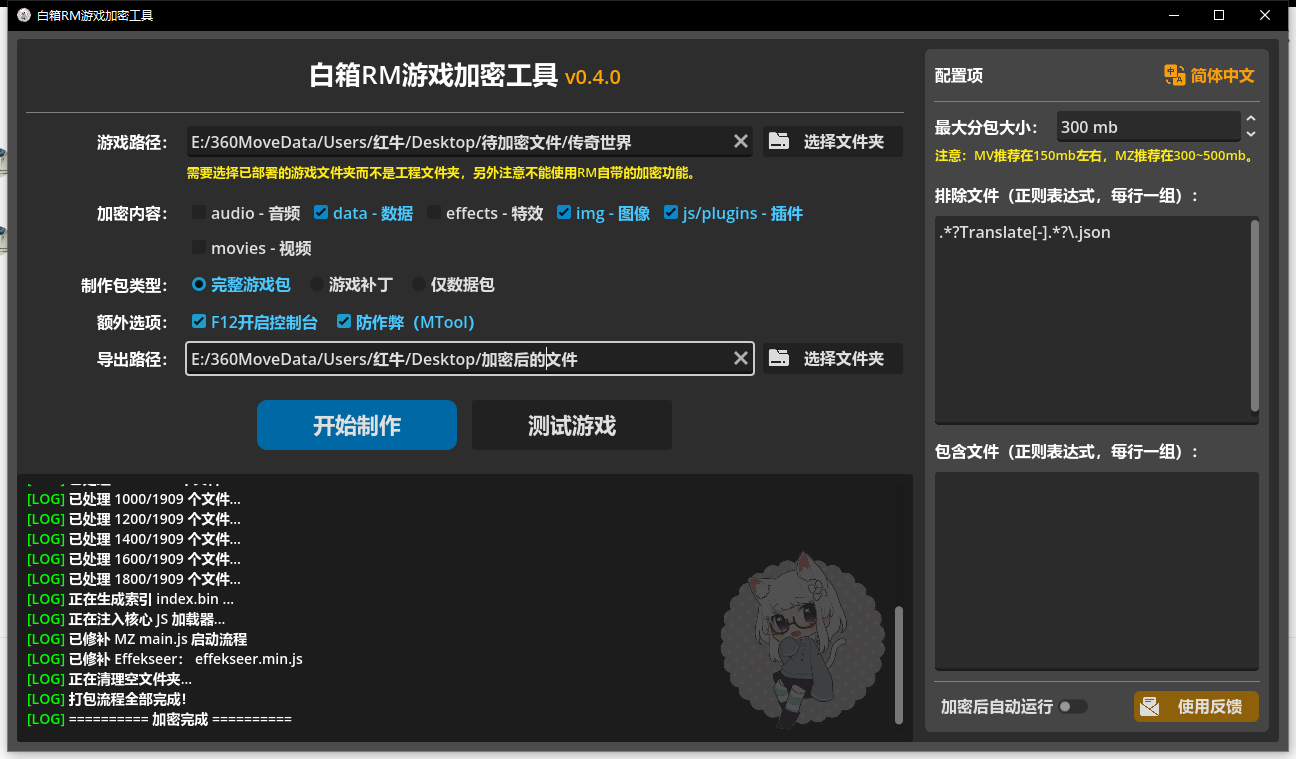Click the 测试游戏 button
This screenshot has width=1296, height=759.
(x=572, y=425)
